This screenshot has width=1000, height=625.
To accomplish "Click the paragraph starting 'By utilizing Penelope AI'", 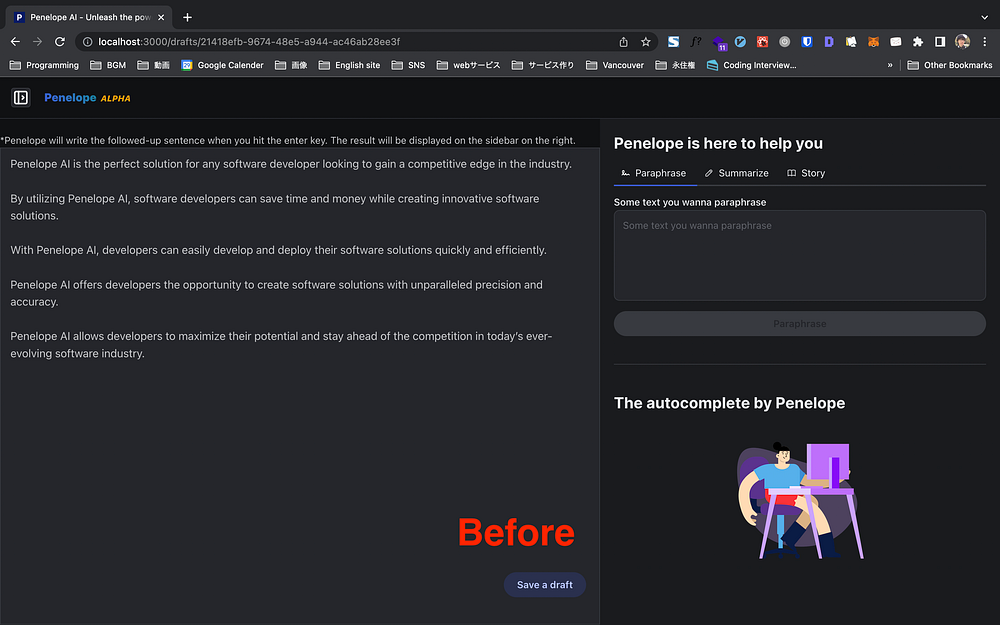I will coord(275,207).
